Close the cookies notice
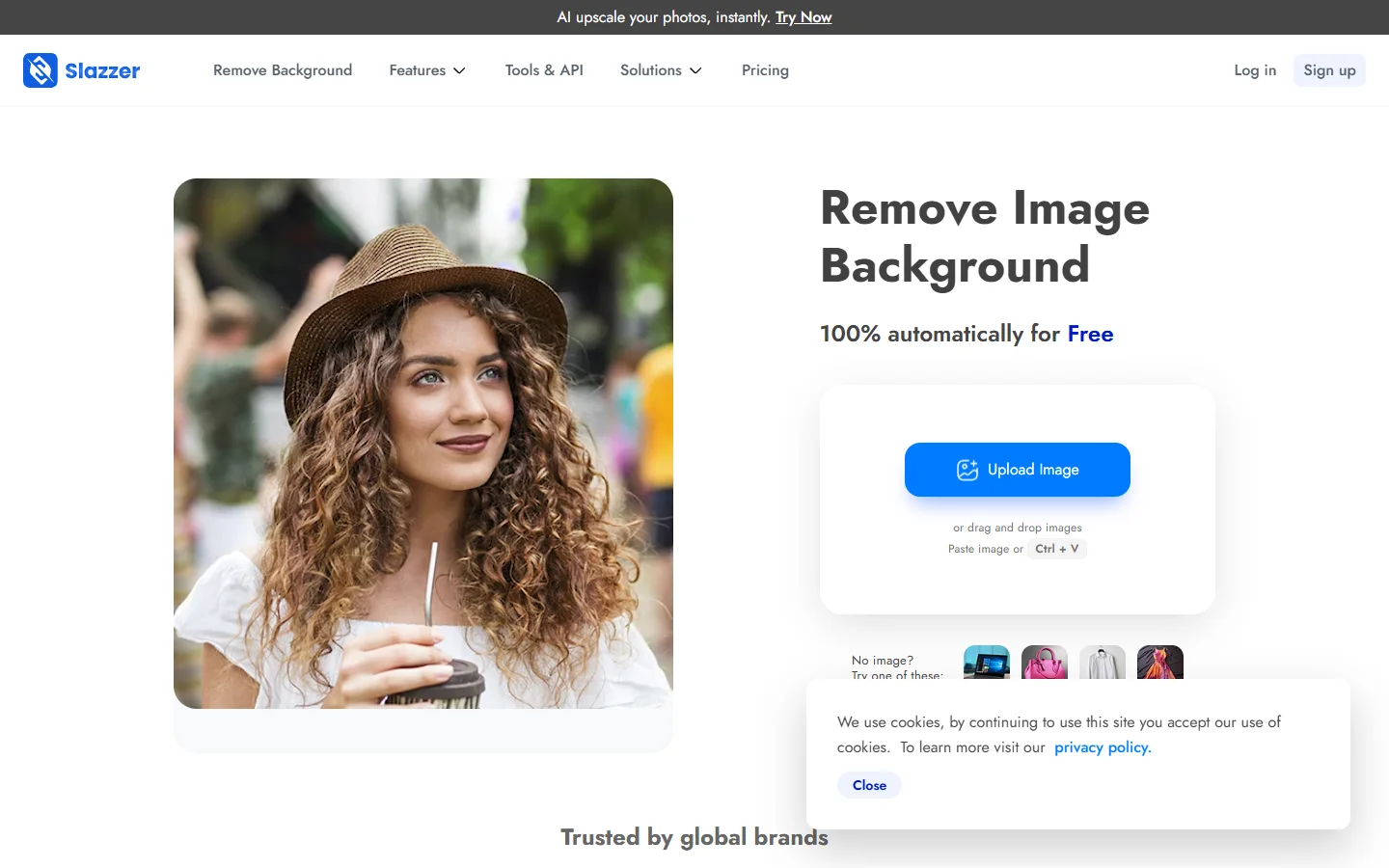1389x868 pixels. (x=868, y=785)
